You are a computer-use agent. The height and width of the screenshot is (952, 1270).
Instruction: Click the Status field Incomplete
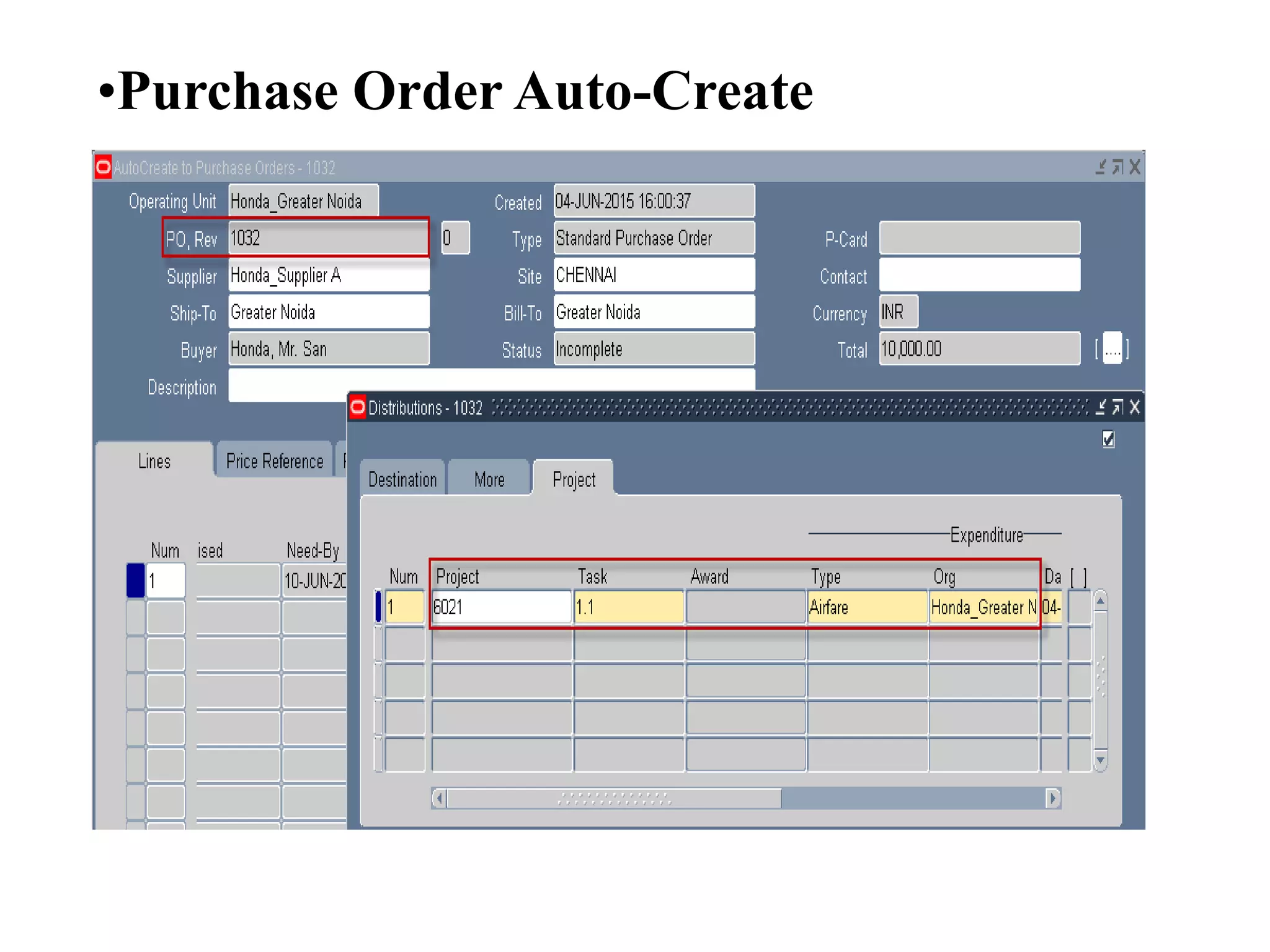(654, 349)
